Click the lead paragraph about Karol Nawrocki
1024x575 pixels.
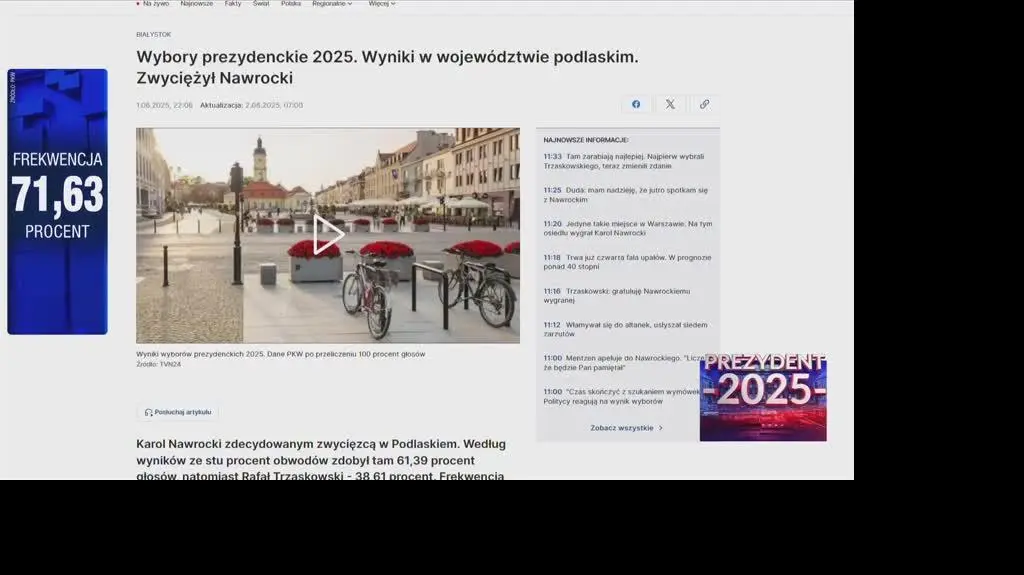pyautogui.click(x=321, y=460)
